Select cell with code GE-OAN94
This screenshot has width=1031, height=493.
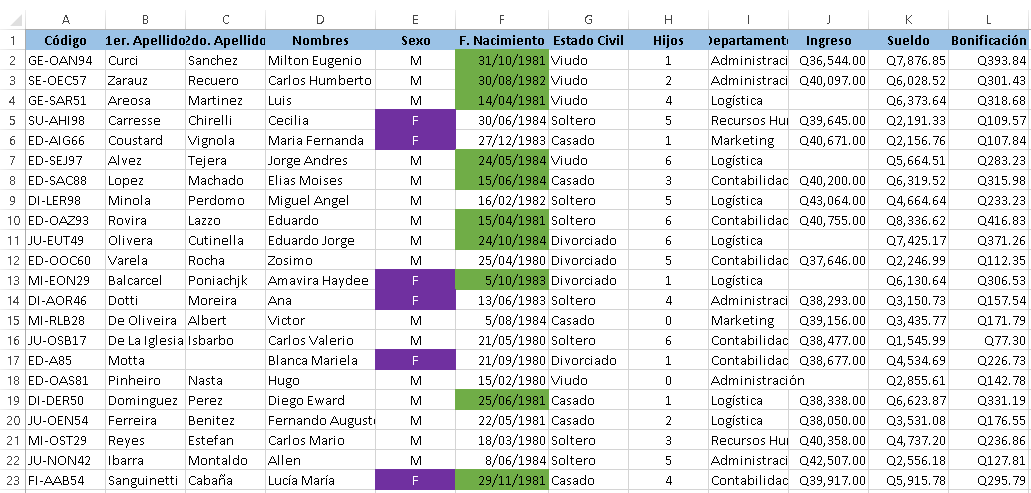click(65, 60)
